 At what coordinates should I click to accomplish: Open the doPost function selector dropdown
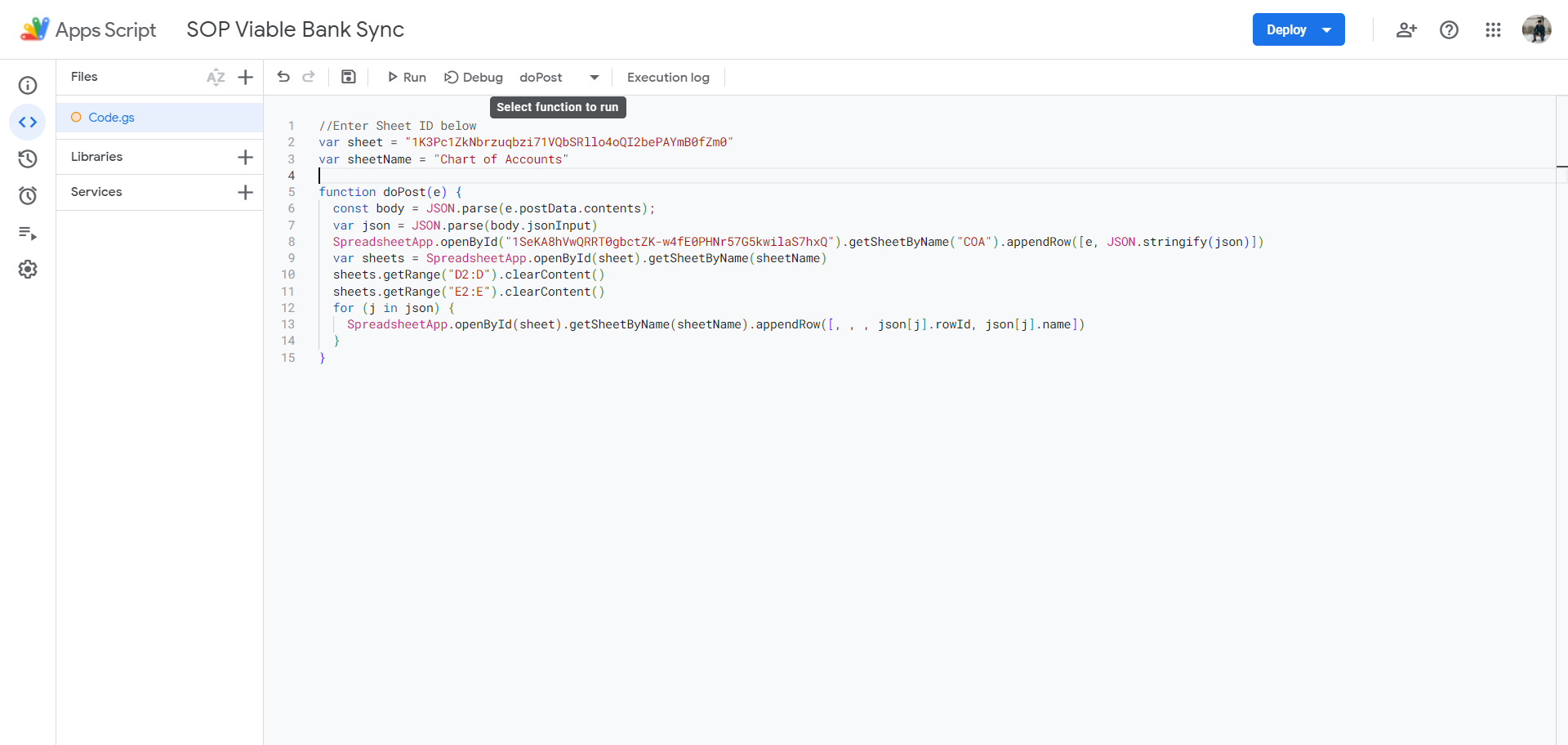click(x=559, y=77)
